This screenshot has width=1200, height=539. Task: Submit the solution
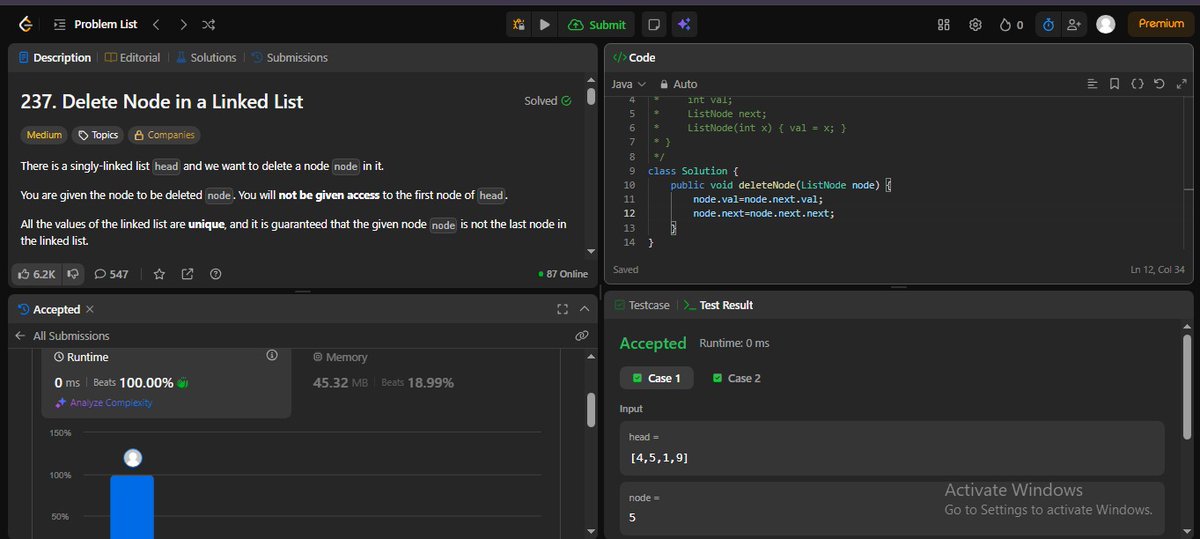[x=597, y=24]
